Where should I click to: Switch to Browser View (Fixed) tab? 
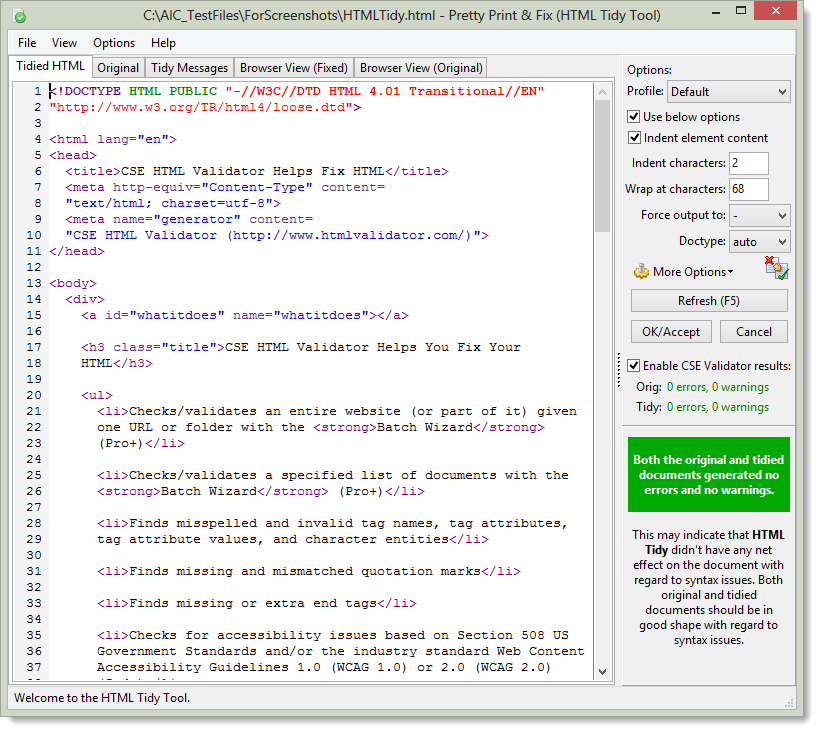294,68
